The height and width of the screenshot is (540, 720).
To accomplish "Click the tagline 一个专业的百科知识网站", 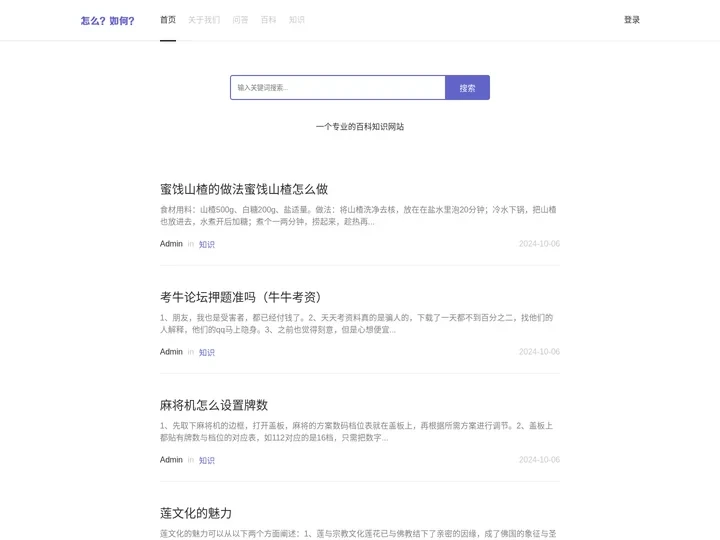I will coord(360,127).
